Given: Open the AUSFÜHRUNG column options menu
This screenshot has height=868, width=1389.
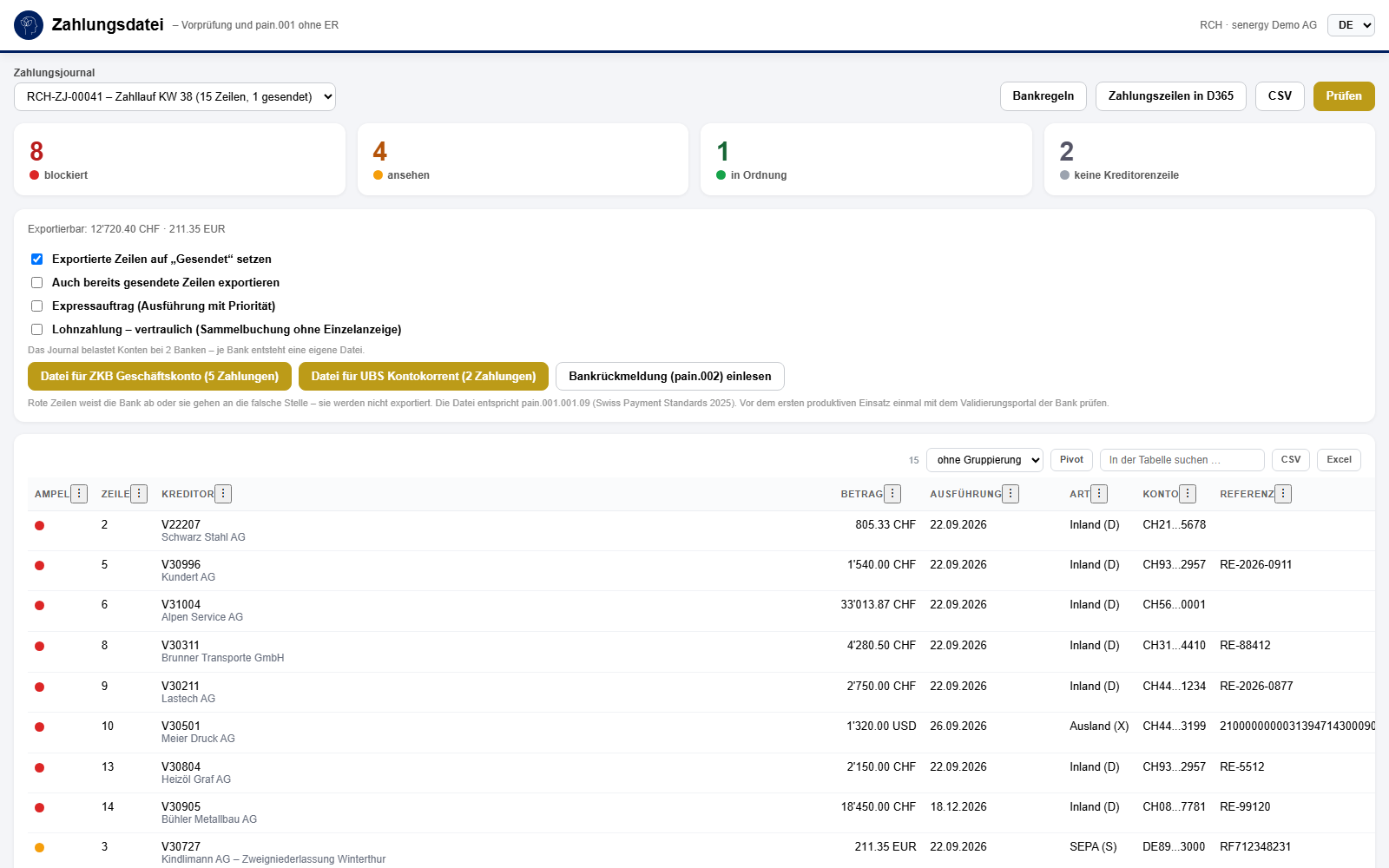Looking at the screenshot, I should 1010,494.
